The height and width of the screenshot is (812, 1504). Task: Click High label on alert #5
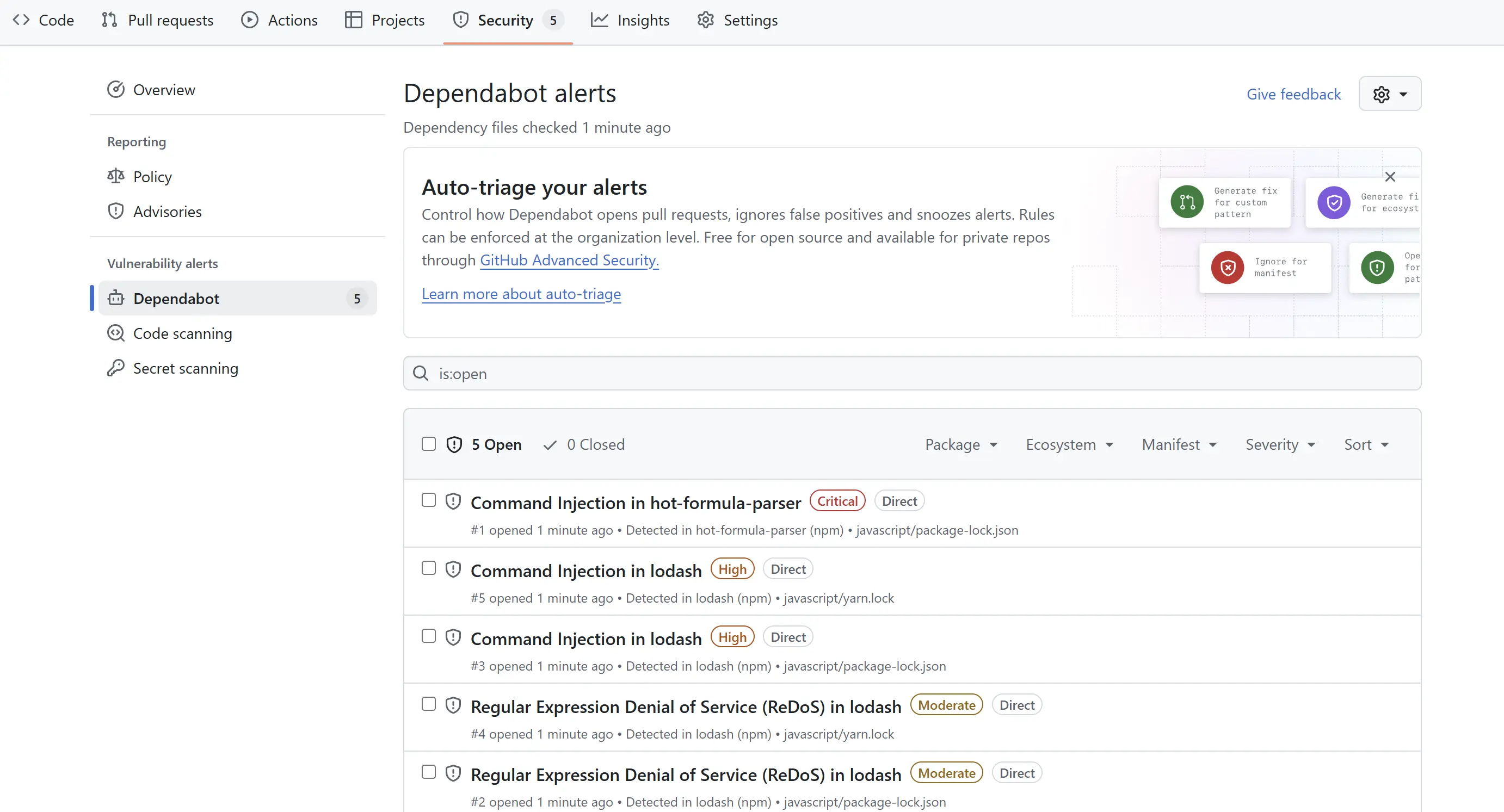(732, 569)
